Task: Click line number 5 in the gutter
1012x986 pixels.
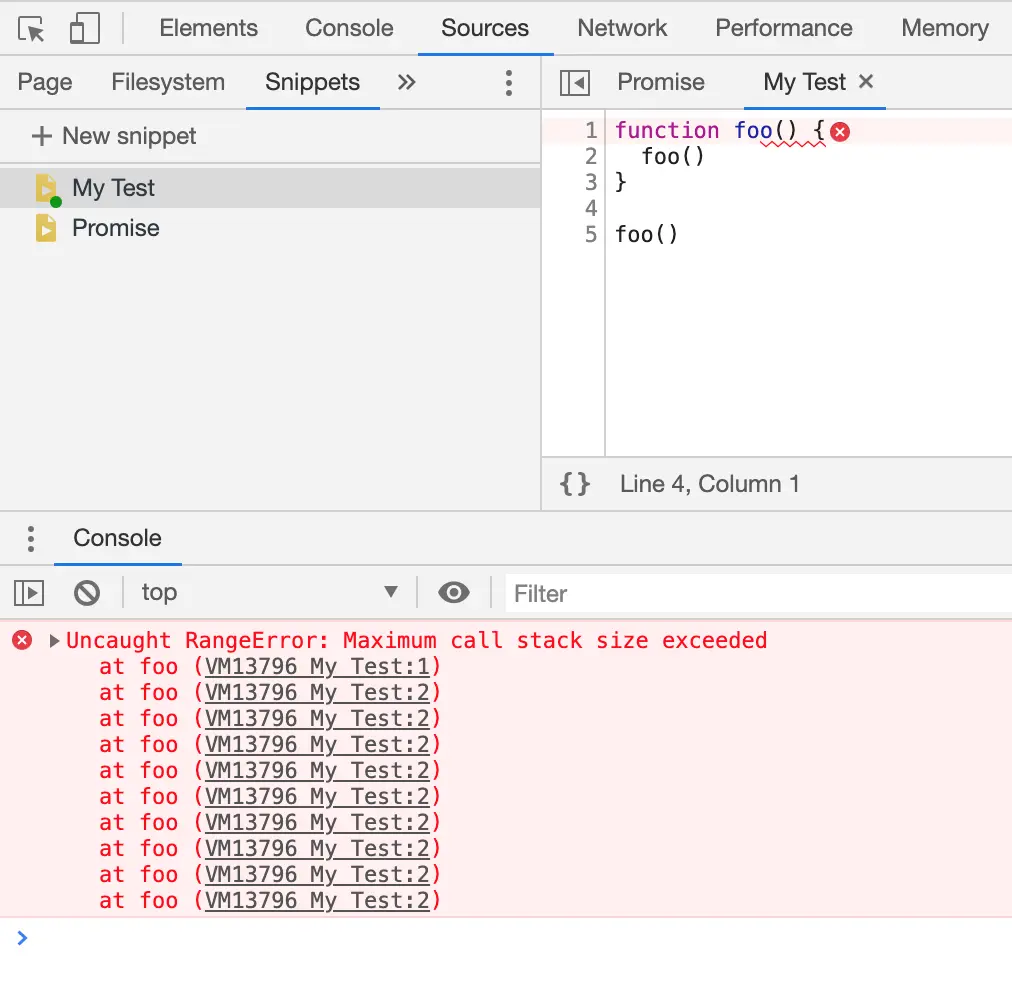Action: (x=591, y=234)
